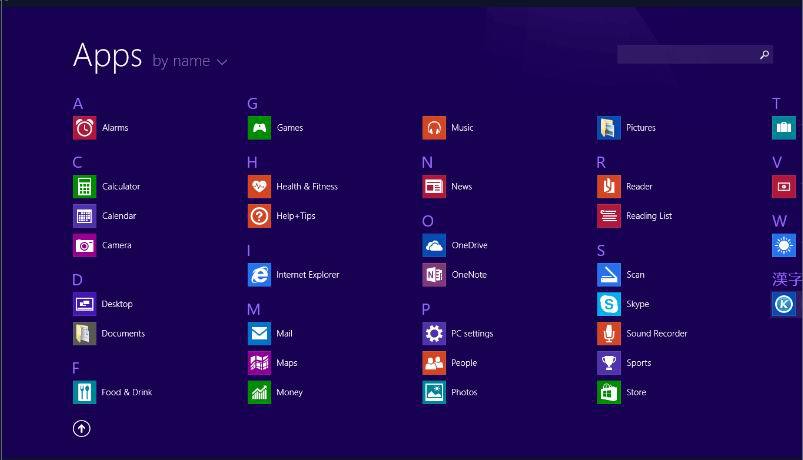Click the 'Food & Drink' label
The width and height of the screenshot is (803, 460).
(127, 392)
